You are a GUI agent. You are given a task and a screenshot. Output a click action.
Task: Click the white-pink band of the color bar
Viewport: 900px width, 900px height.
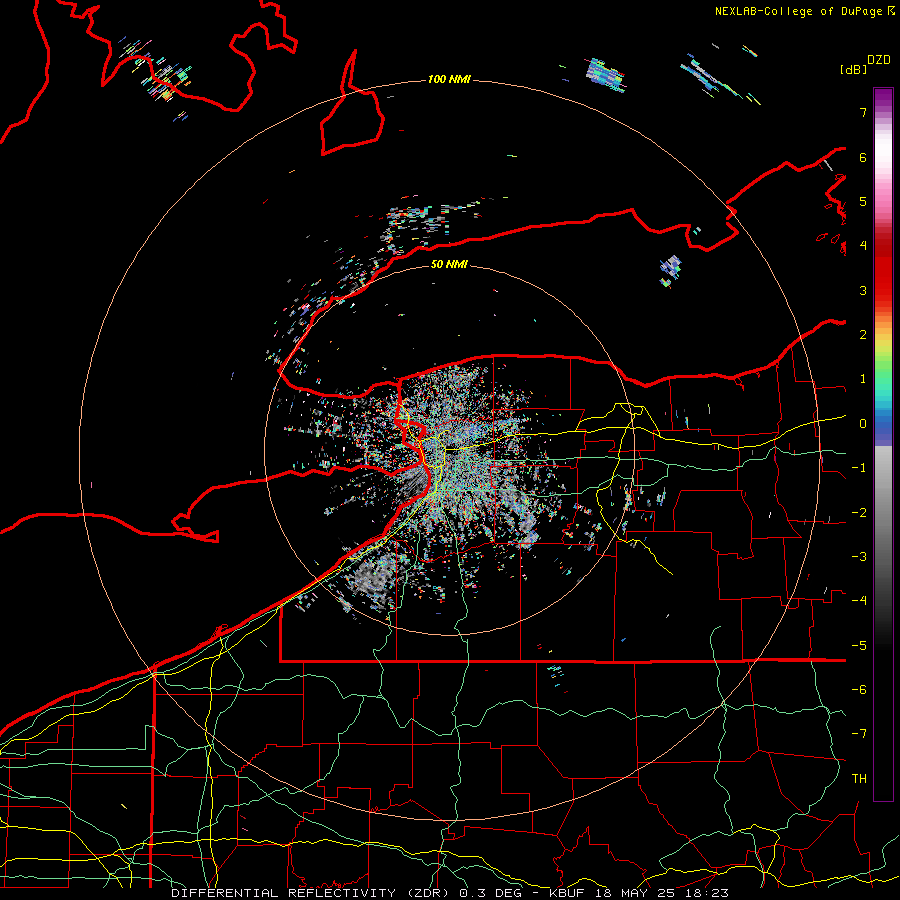[883, 166]
